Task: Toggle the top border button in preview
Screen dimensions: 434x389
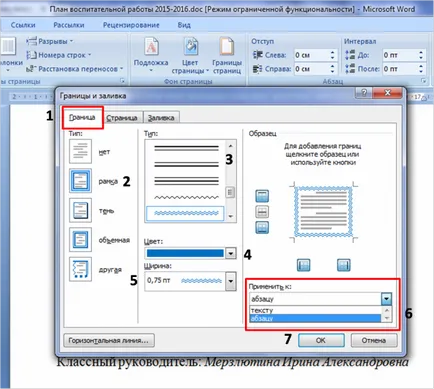Action: 262,196
